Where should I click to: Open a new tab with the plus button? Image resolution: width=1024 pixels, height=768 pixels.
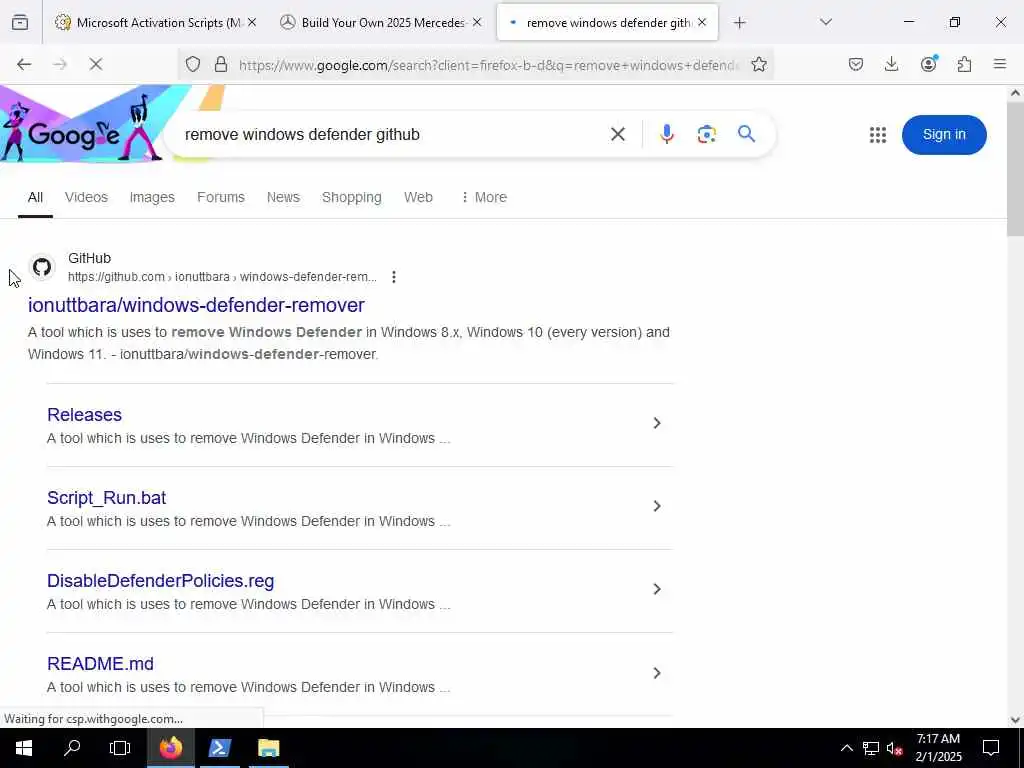[739, 23]
